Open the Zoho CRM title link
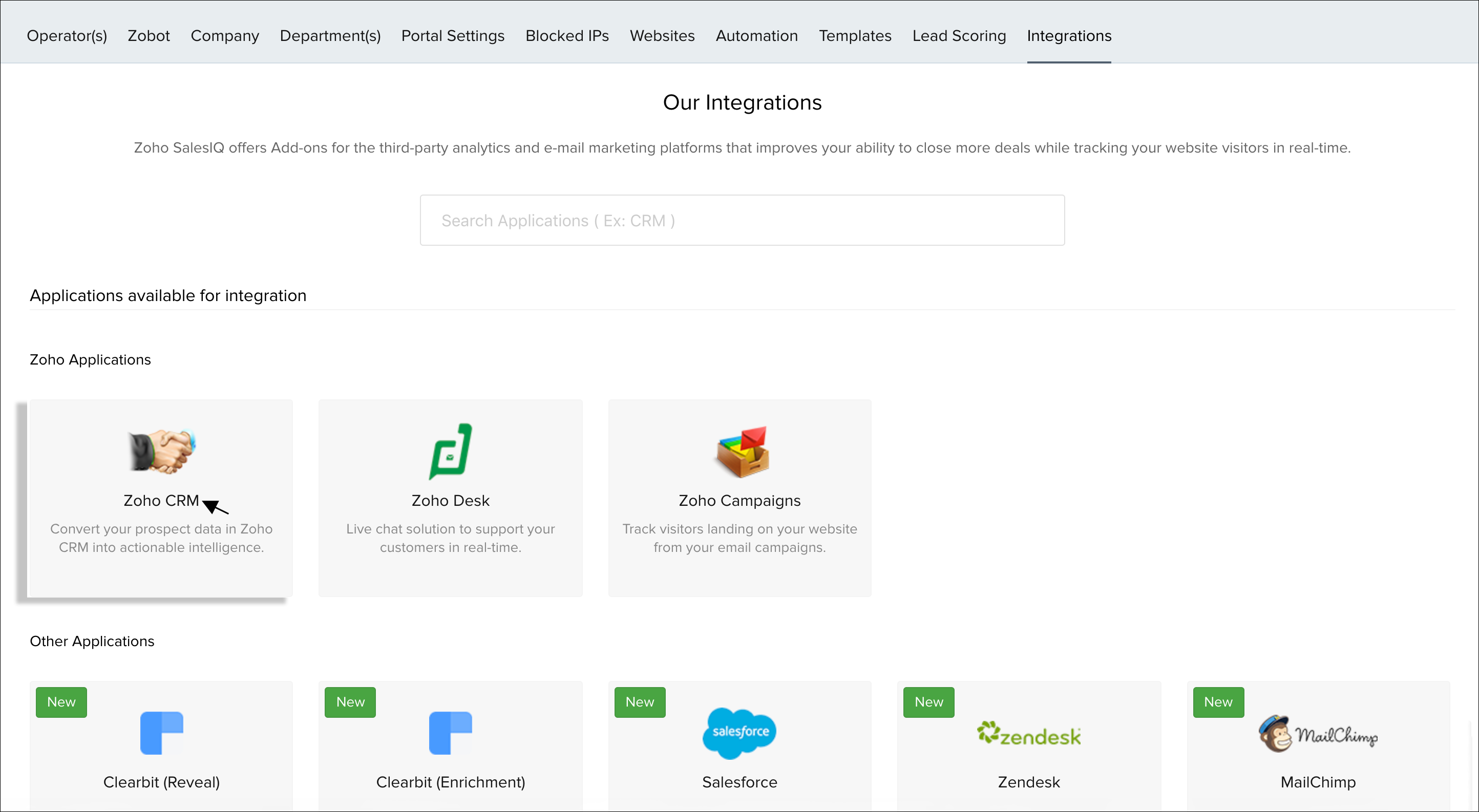1479x812 pixels. coord(161,500)
